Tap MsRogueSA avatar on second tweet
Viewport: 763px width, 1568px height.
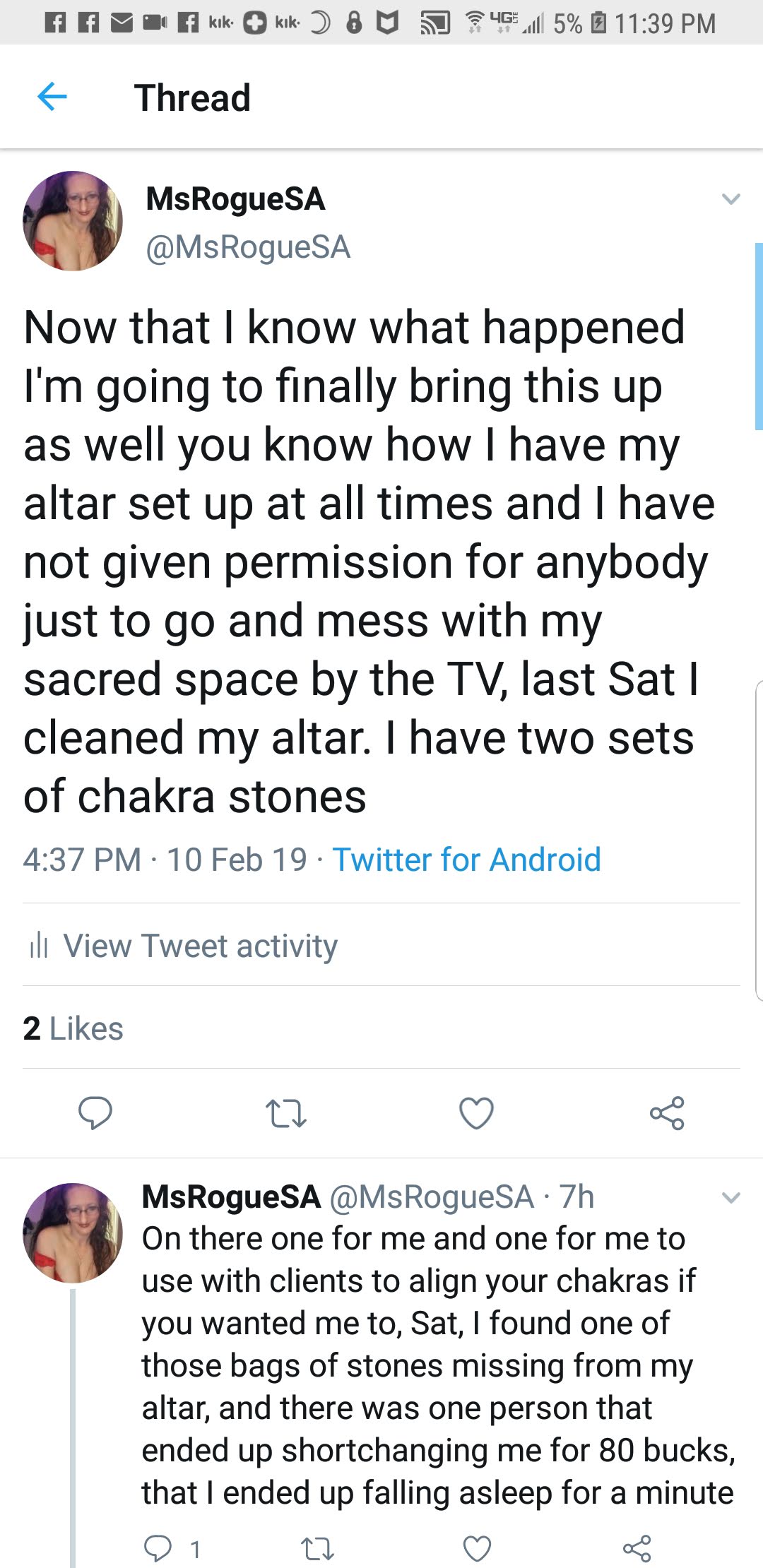73,1233
